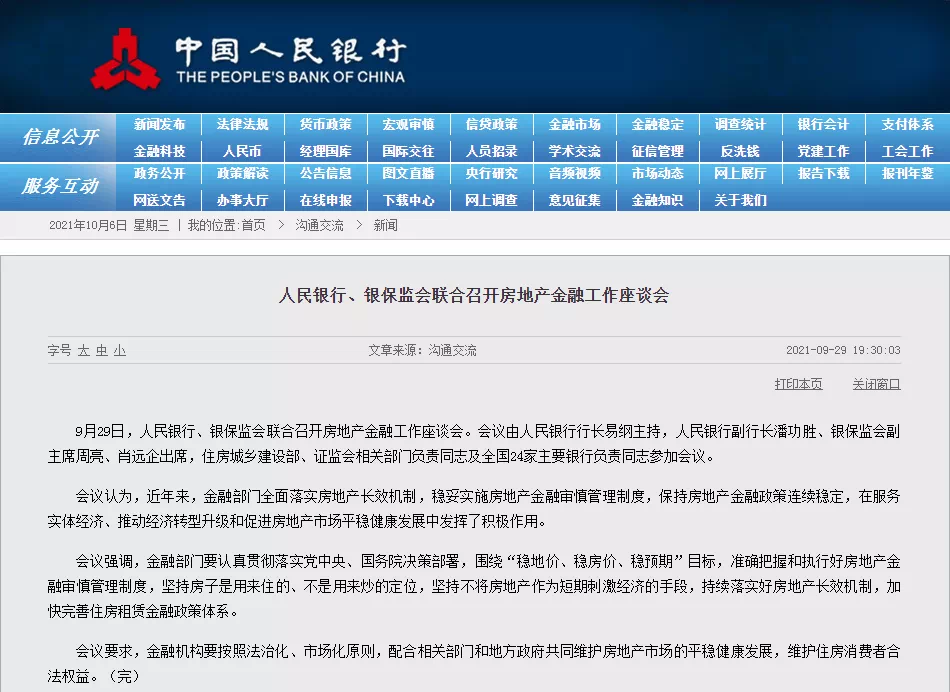Click the 音频视频 navigation item
Screen dimensions: 950x692
tap(574, 174)
